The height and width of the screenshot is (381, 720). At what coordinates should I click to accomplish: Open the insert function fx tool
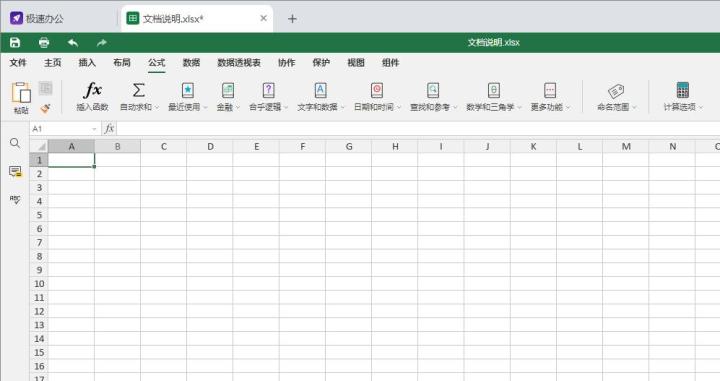[x=92, y=96]
